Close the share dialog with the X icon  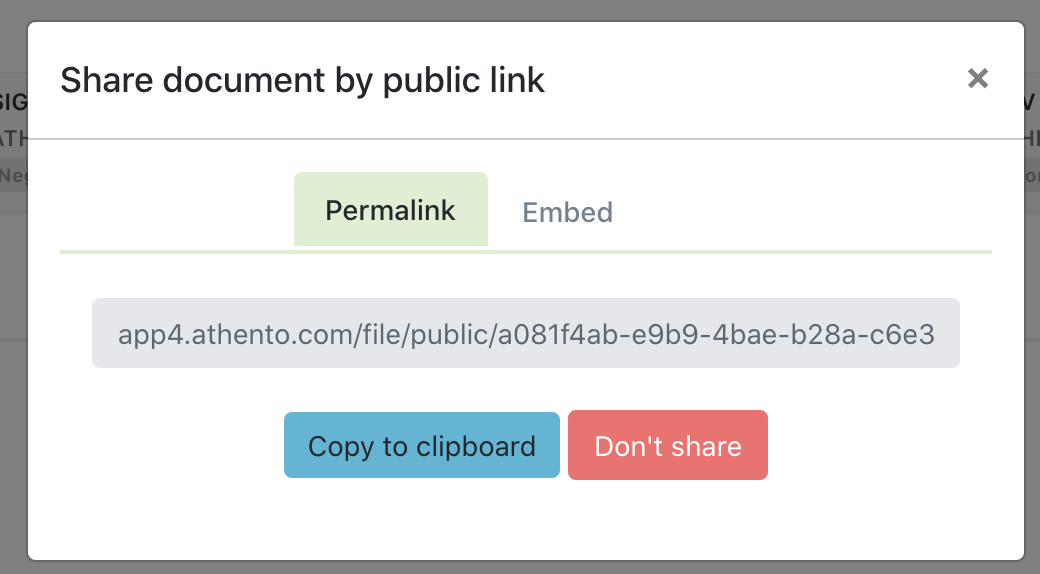[x=977, y=79]
